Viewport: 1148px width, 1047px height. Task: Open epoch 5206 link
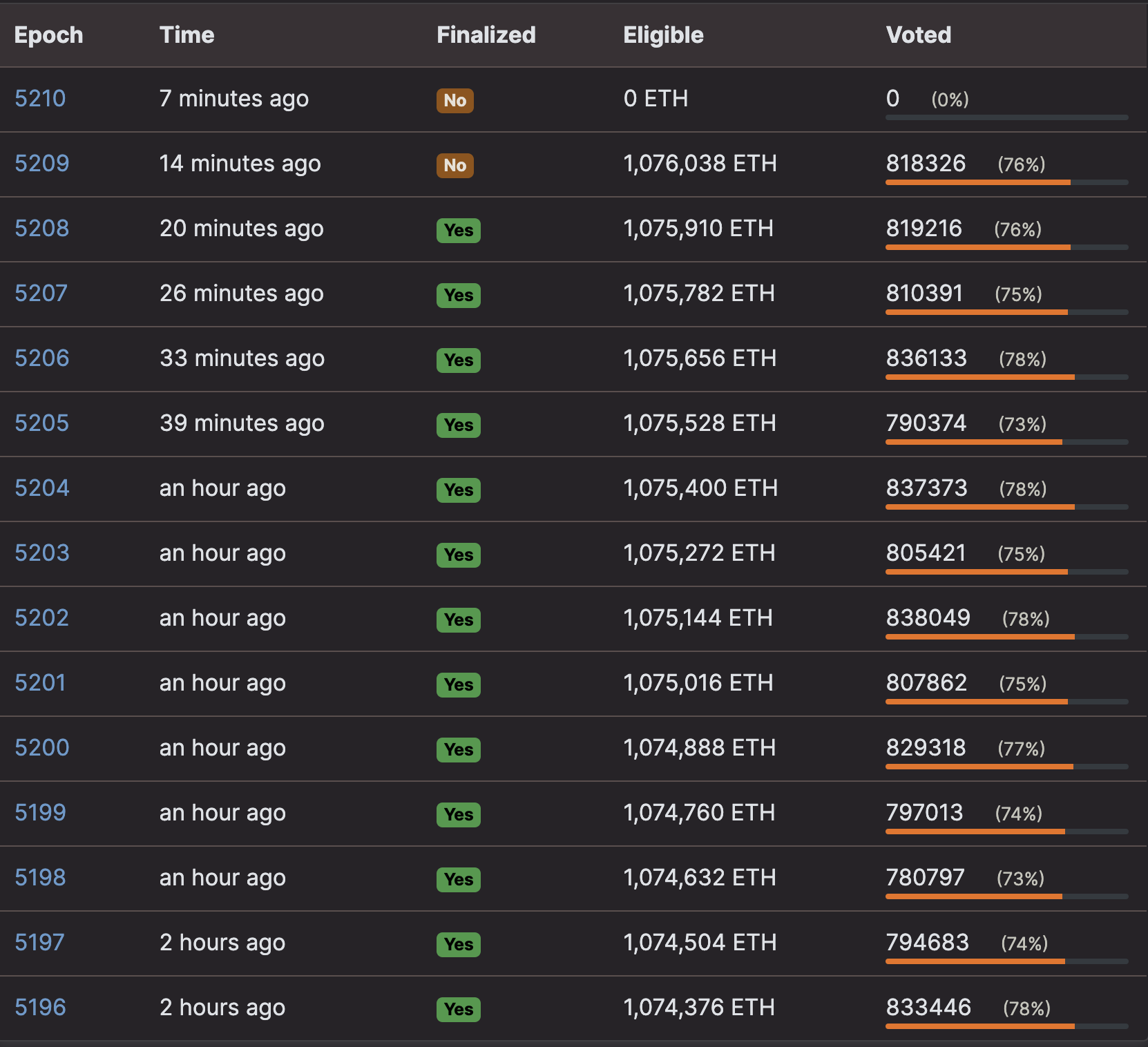click(42, 358)
